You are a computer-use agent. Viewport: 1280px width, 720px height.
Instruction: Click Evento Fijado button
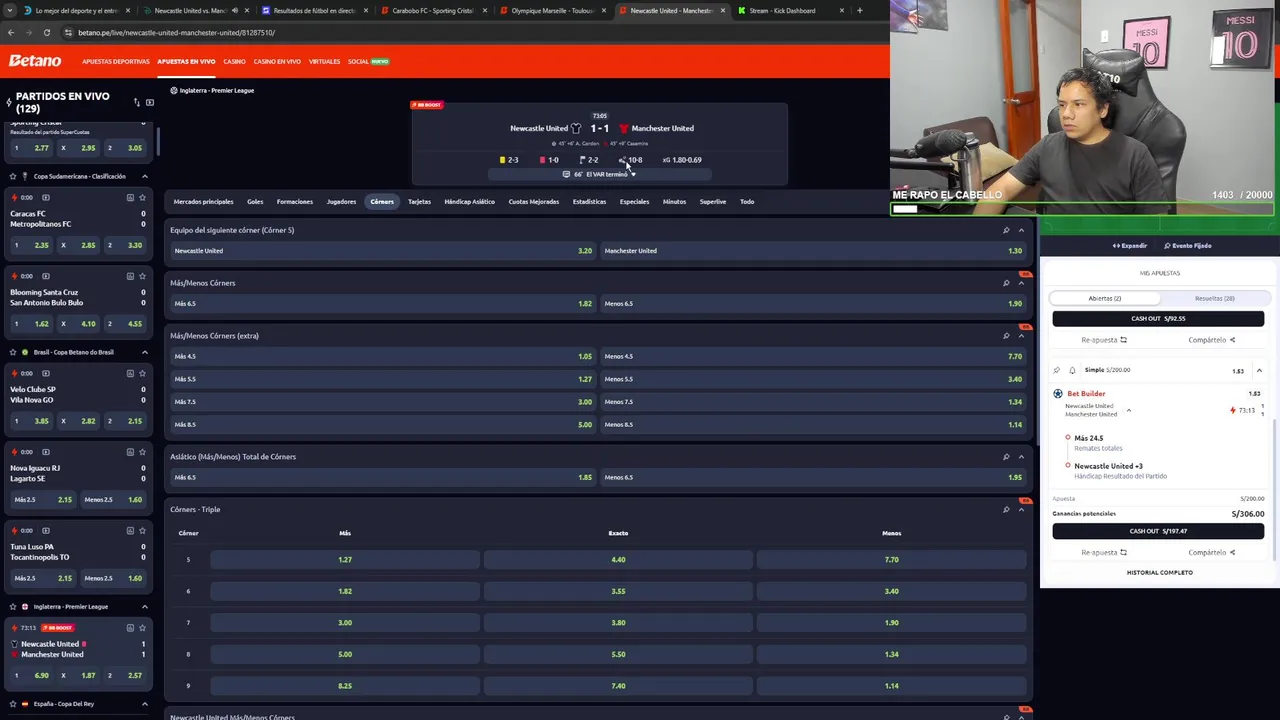(x=1188, y=246)
